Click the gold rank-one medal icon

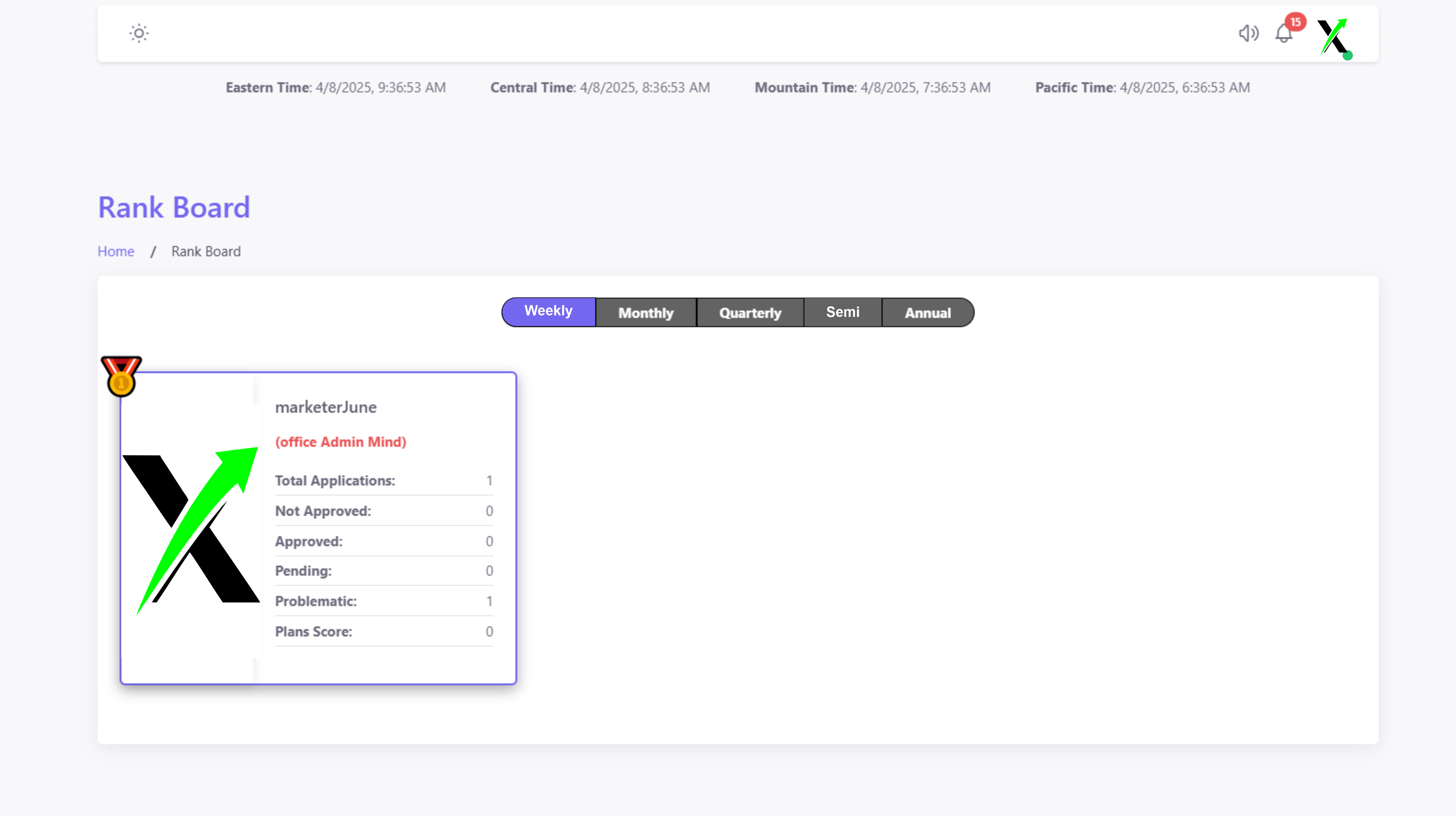(121, 376)
